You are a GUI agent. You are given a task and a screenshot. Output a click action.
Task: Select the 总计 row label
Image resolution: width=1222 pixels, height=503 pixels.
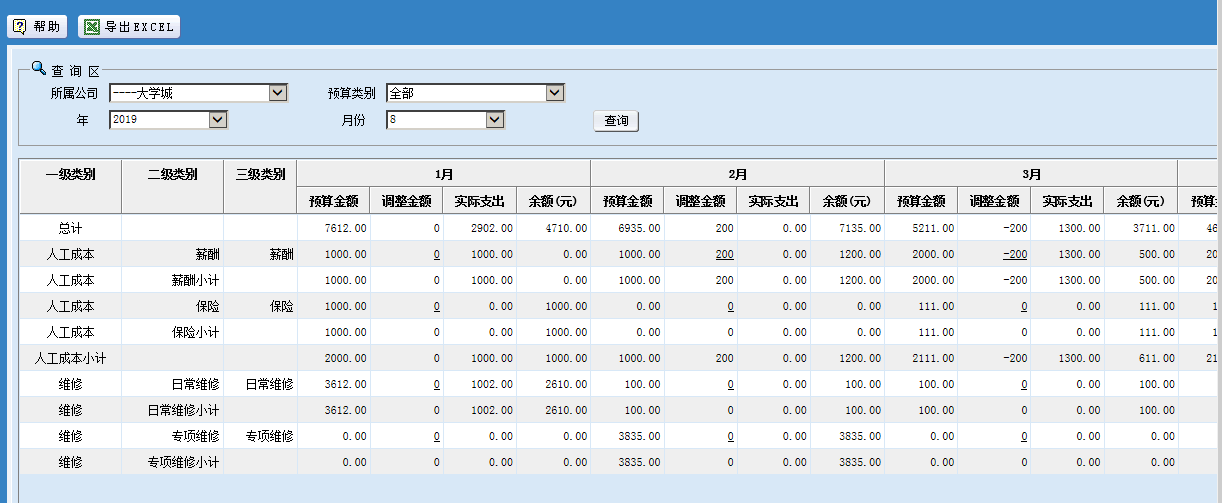[x=70, y=228]
